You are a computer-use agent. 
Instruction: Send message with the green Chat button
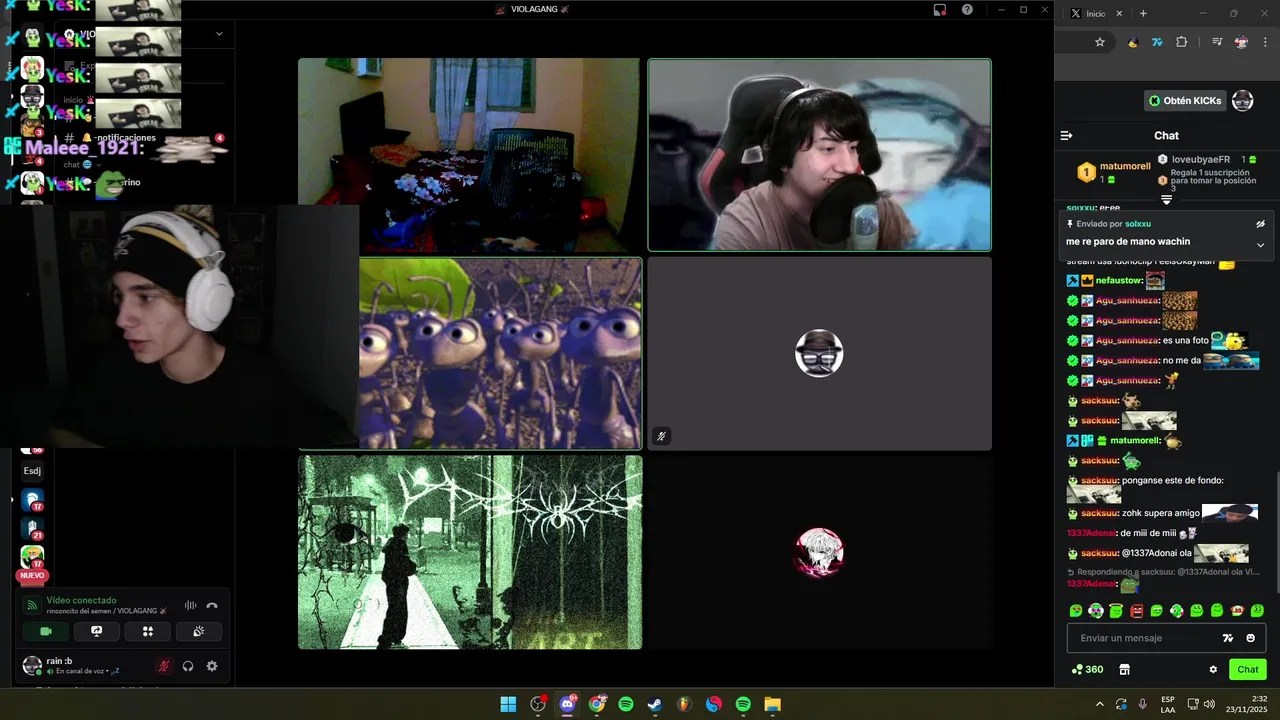tap(1248, 669)
